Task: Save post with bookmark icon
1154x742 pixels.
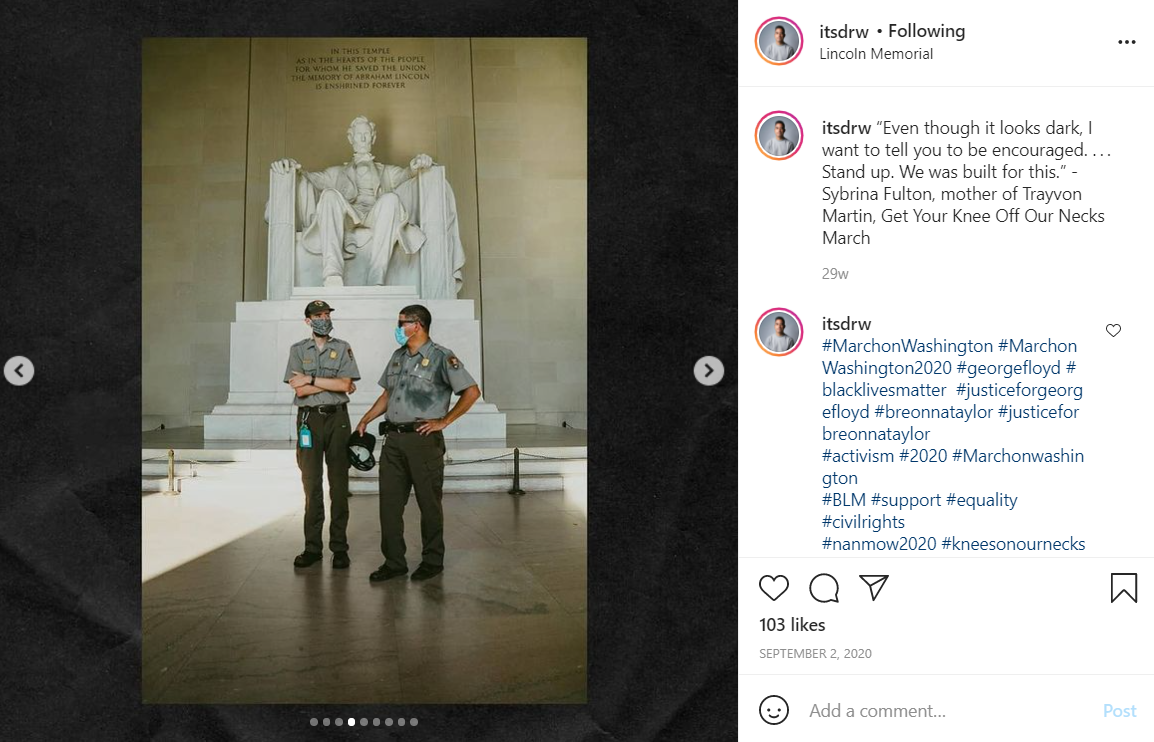Action: click(x=1124, y=587)
